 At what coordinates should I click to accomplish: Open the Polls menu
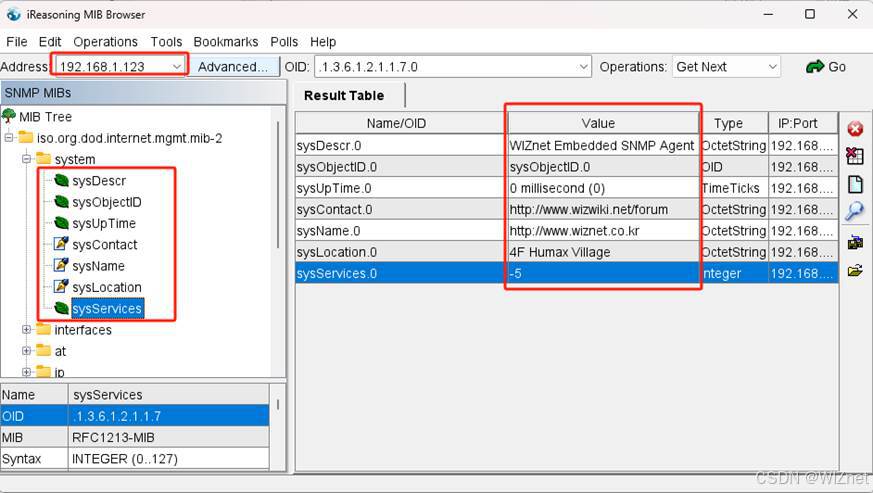(x=284, y=42)
